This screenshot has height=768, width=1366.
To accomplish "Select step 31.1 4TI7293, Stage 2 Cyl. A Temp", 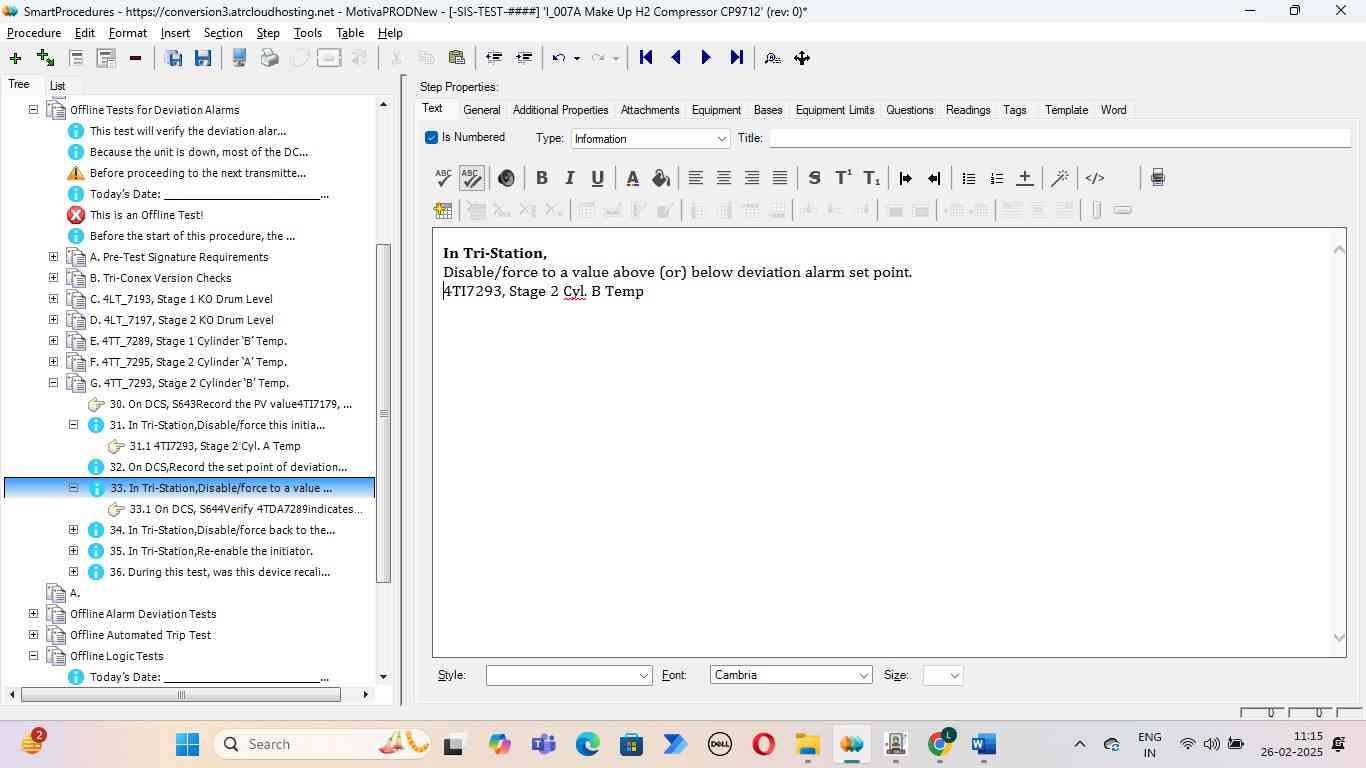I will pyautogui.click(x=214, y=446).
